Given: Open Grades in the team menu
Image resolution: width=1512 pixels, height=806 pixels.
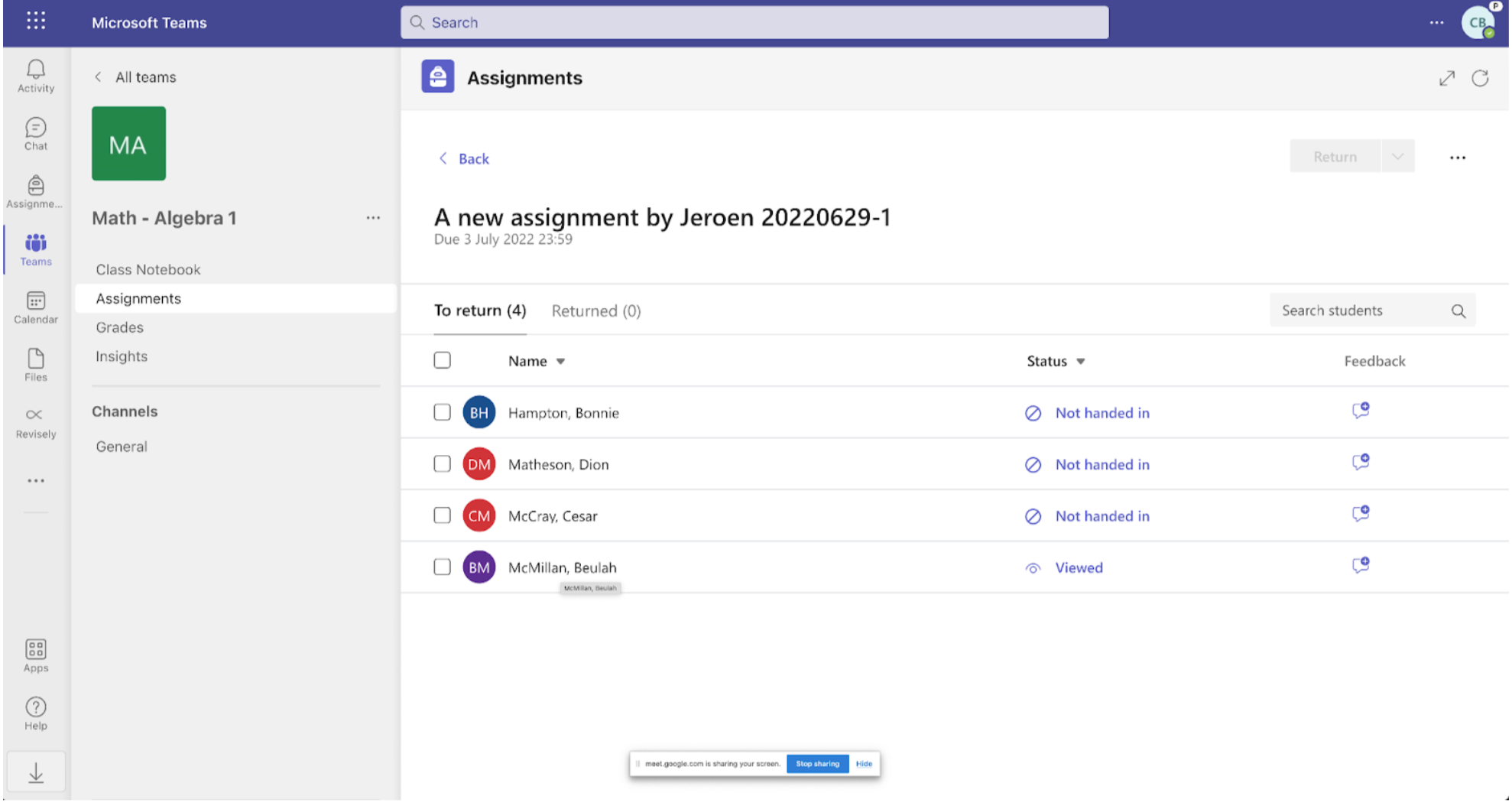Looking at the screenshot, I should 119,327.
